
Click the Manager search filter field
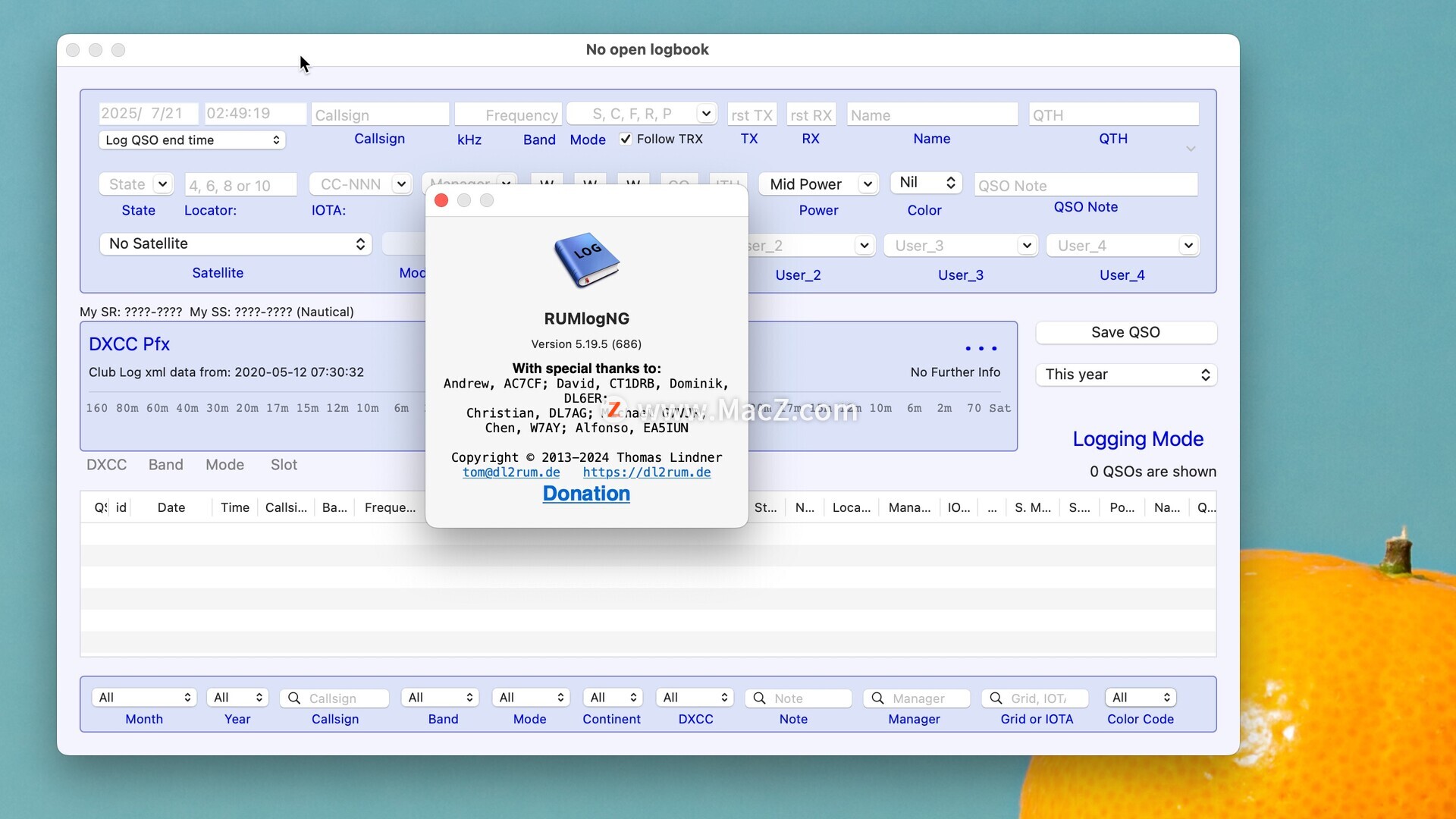pos(917,698)
